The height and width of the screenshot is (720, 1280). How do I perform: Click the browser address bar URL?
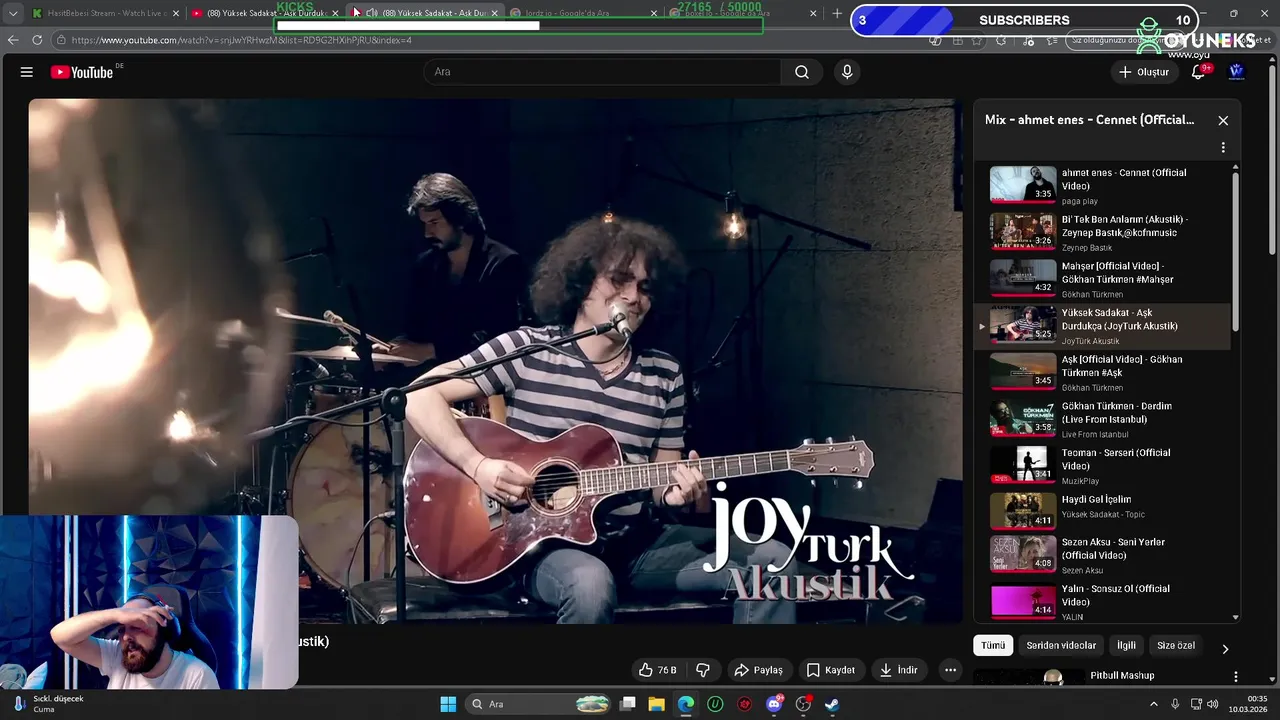click(241, 40)
